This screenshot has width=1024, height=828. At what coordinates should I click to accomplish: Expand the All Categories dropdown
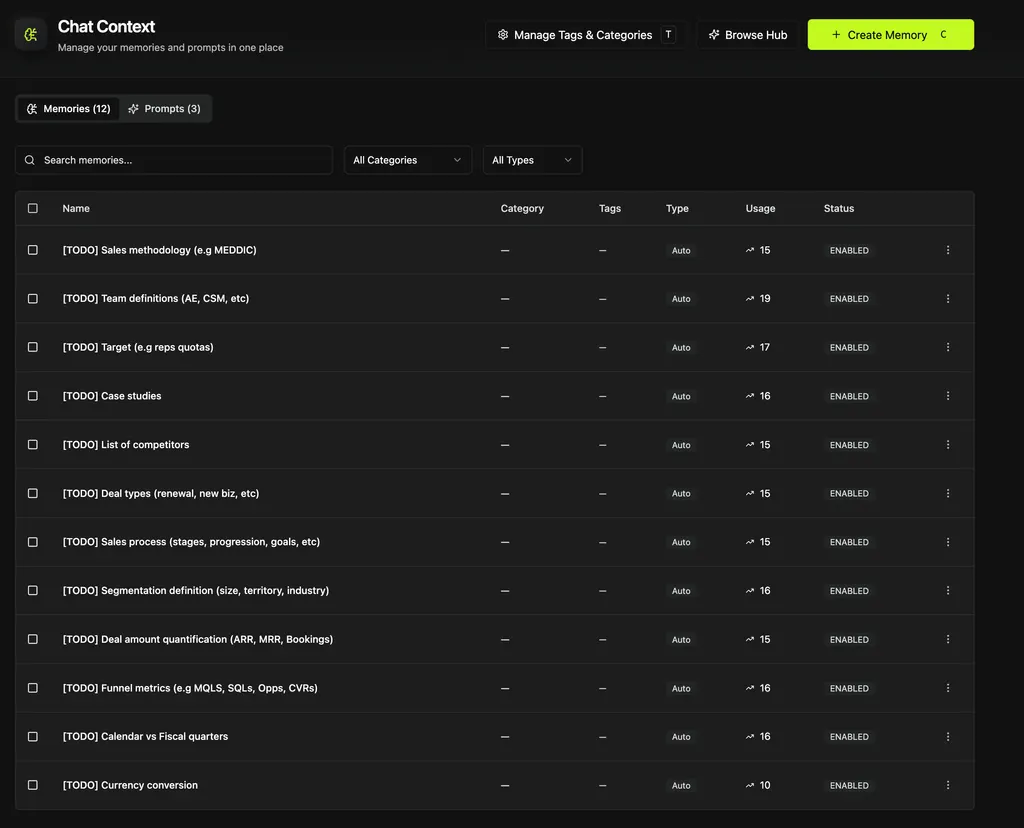[407, 160]
